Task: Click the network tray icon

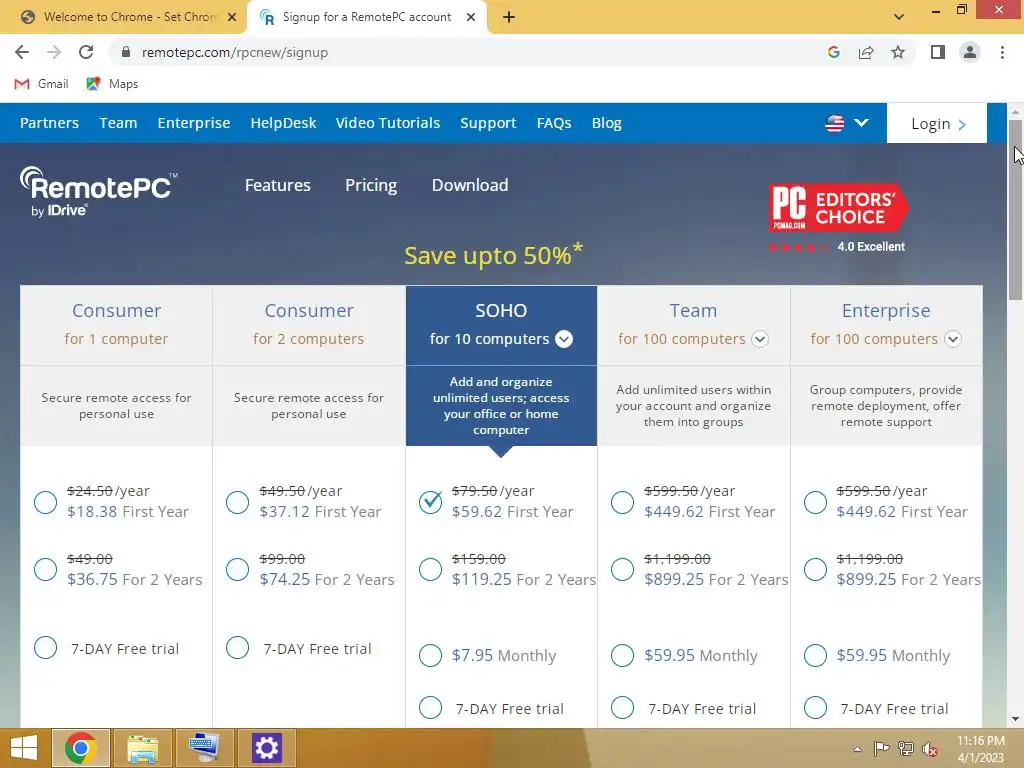Action: (x=906, y=749)
